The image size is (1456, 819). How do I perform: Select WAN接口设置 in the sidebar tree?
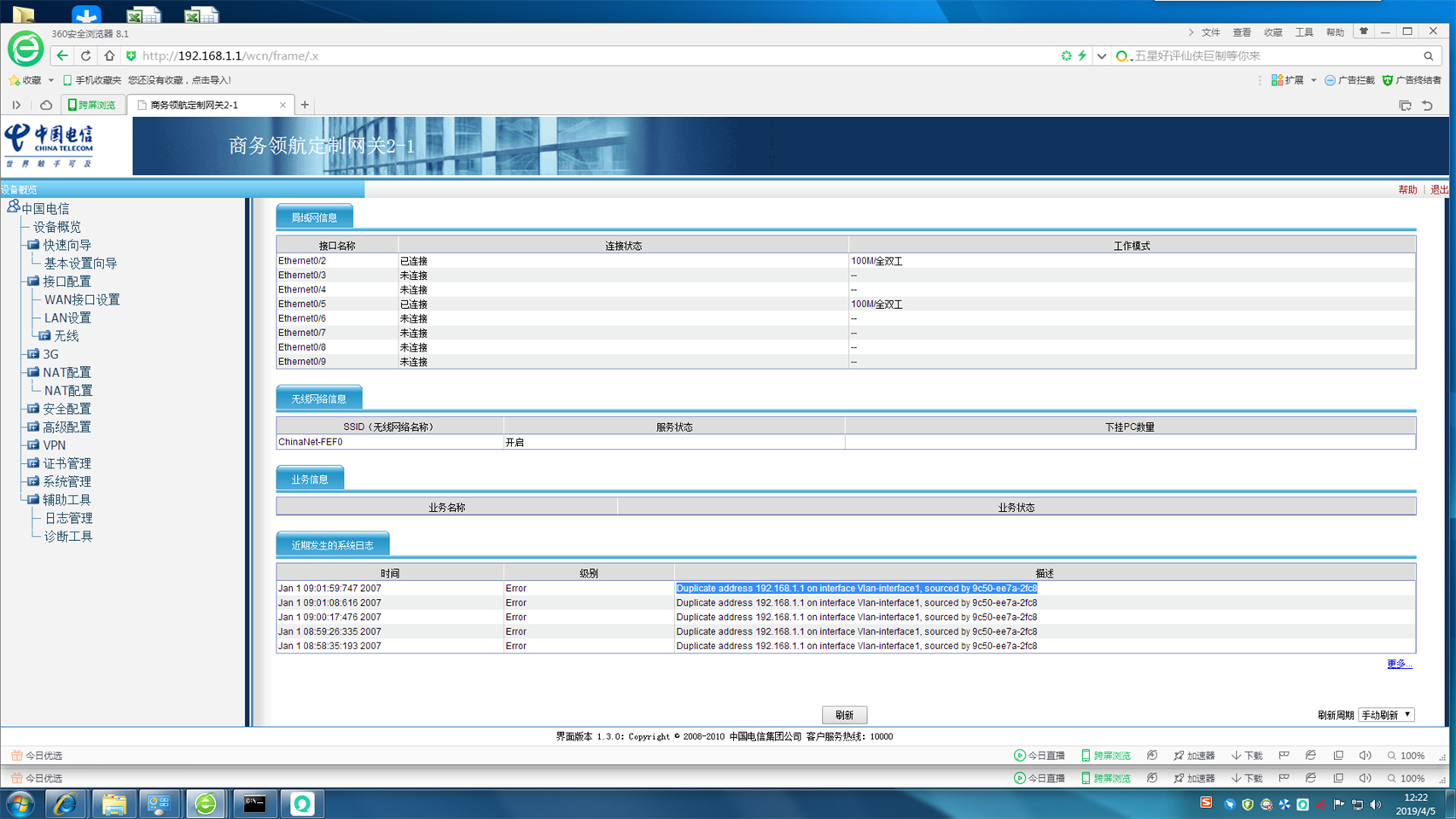(x=82, y=299)
